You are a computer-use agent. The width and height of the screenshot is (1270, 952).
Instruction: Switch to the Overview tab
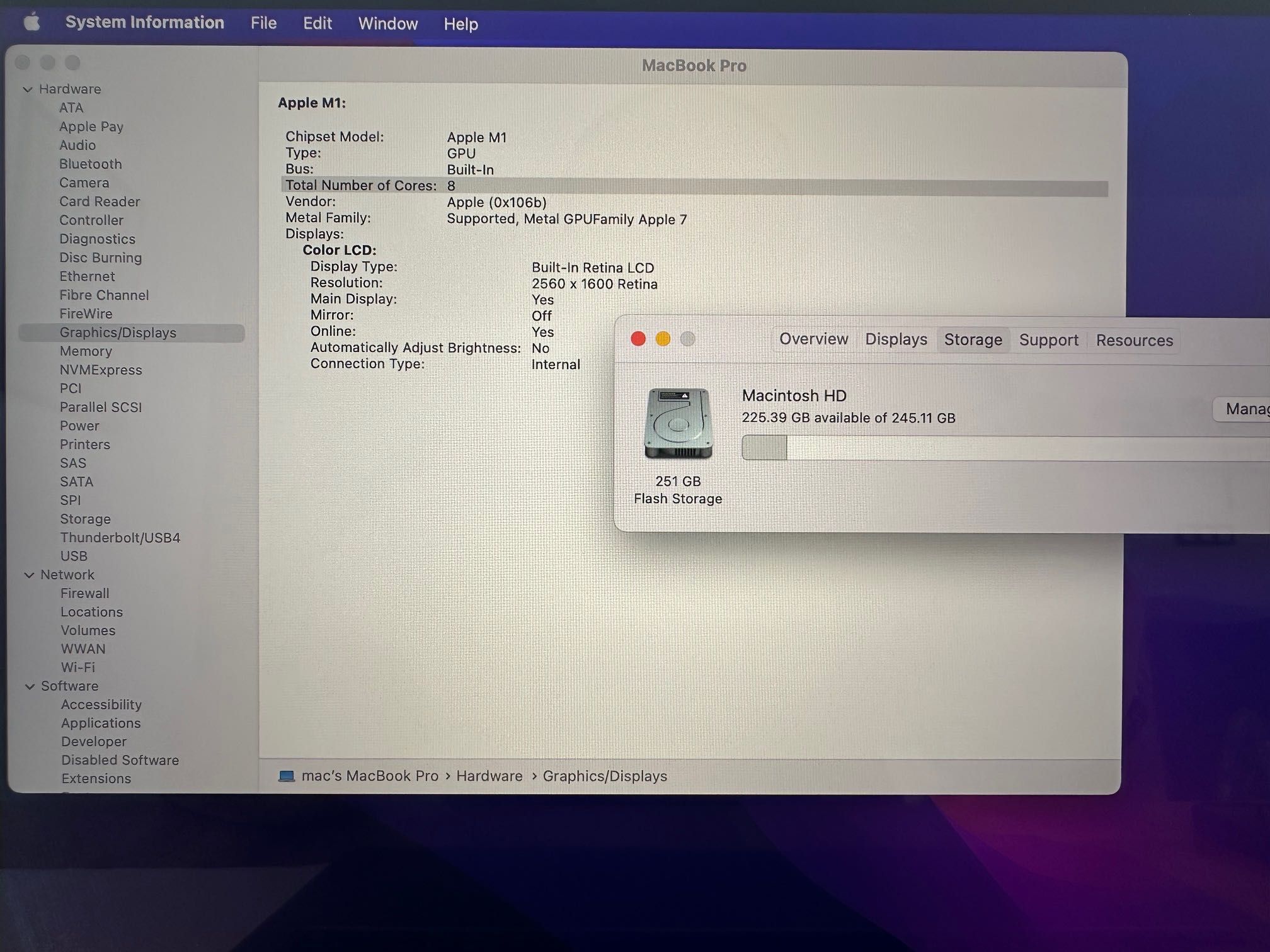[813, 339]
